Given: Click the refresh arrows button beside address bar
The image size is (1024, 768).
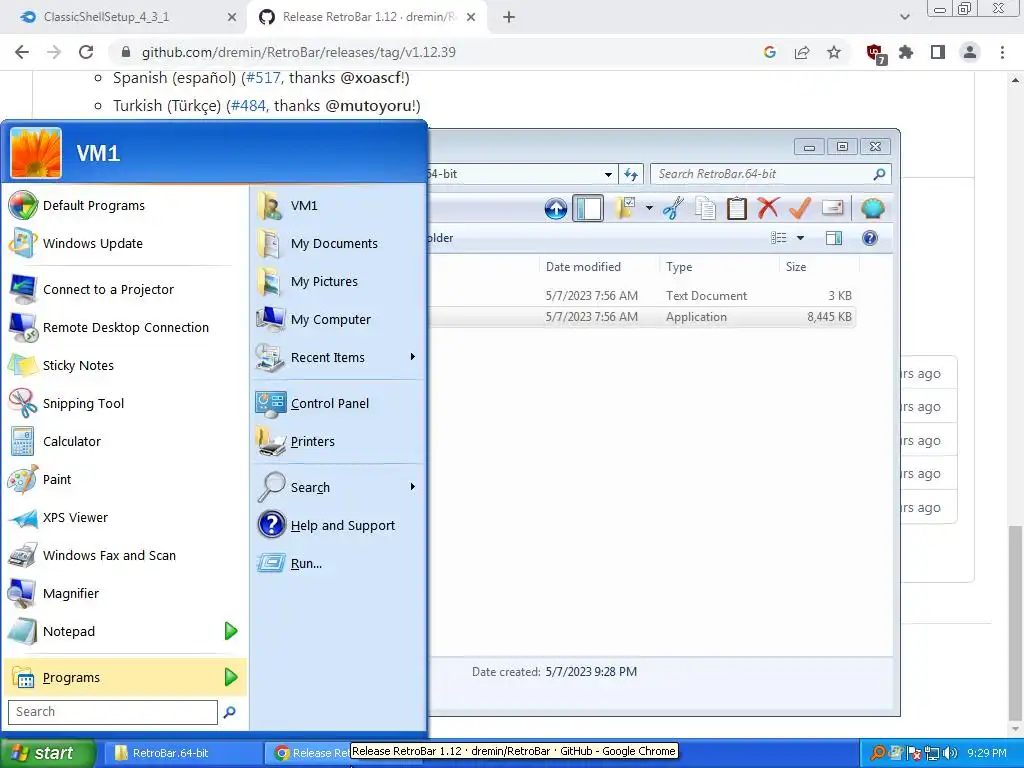Looking at the screenshot, I should pyautogui.click(x=630, y=174).
